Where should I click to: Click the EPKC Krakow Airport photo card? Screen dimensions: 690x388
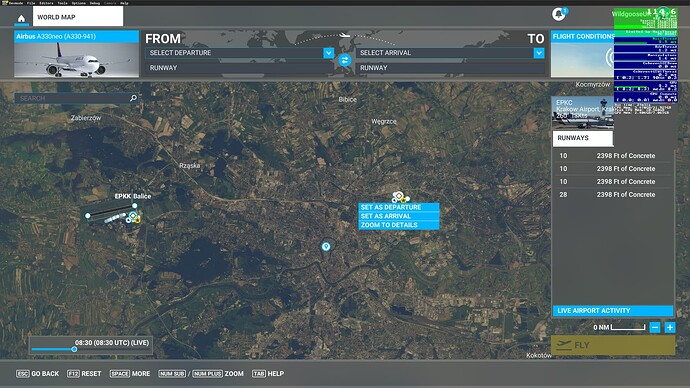pyautogui.click(x=583, y=113)
